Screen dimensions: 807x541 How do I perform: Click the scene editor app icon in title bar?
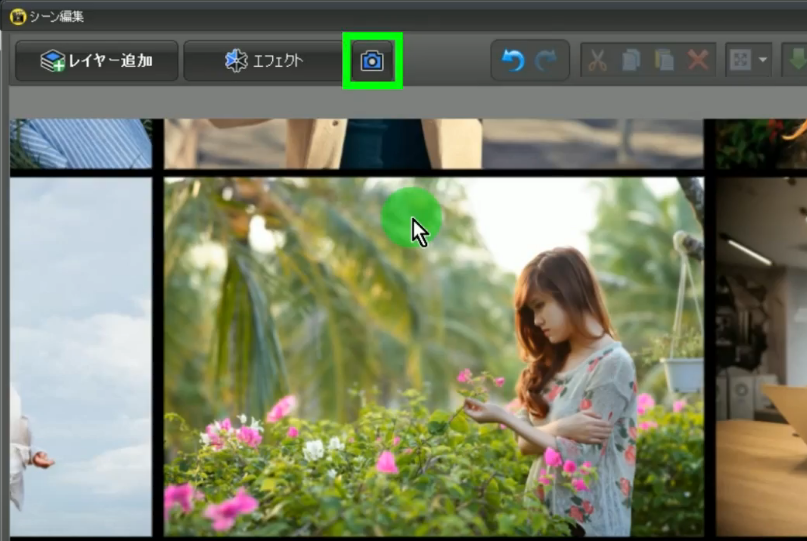17,15
